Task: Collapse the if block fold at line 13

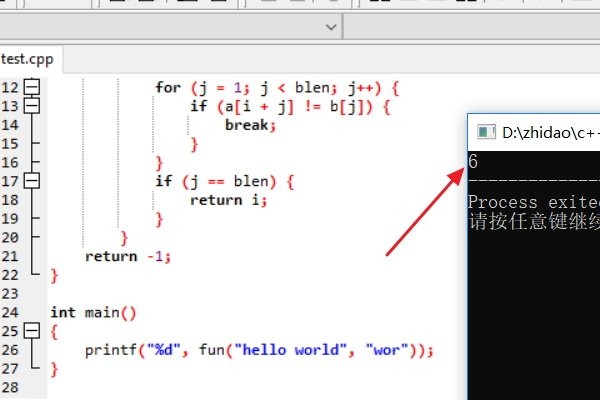Action: click(x=33, y=106)
